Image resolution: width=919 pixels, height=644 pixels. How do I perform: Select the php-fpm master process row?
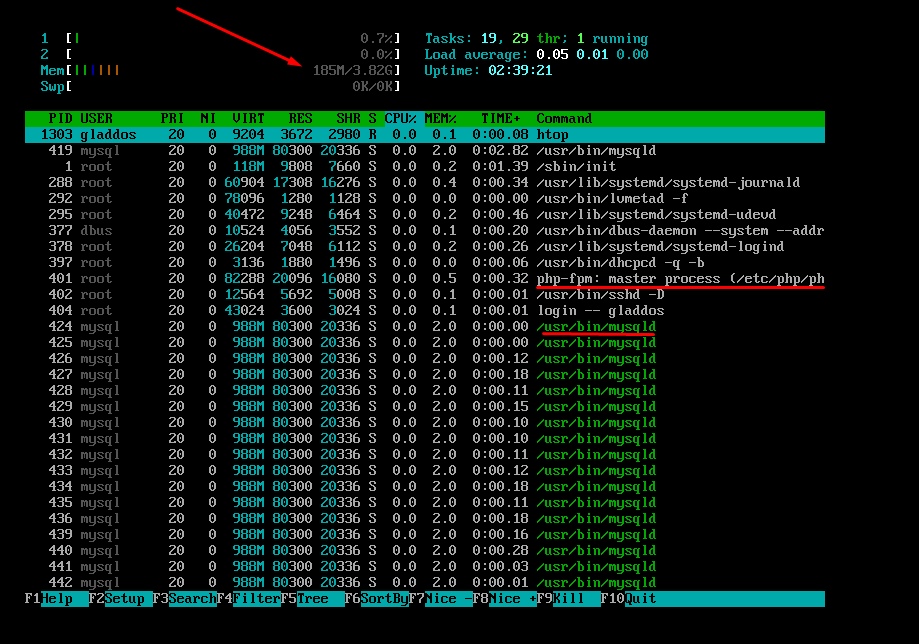(x=425, y=278)
